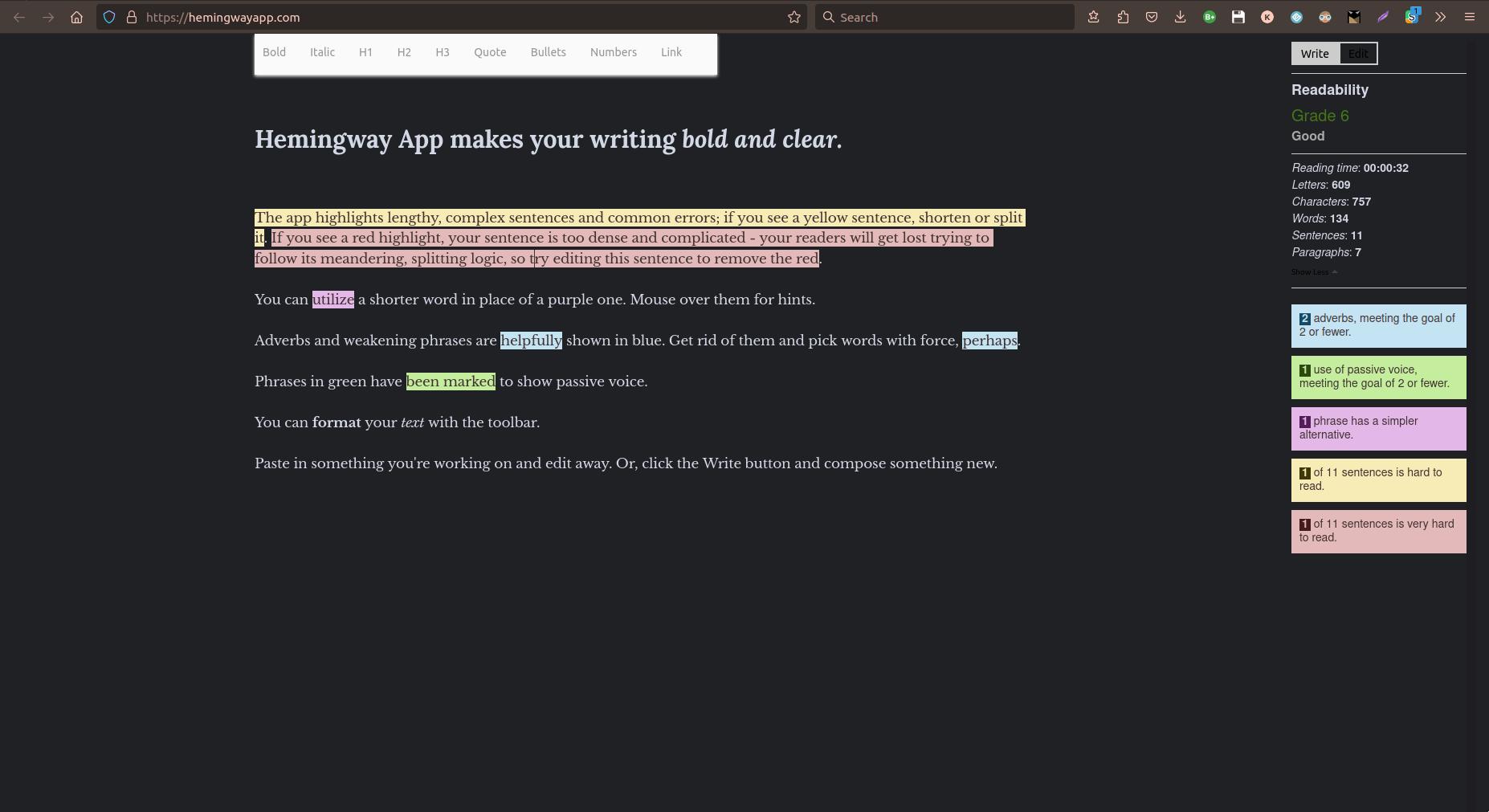Viewport: 1489px width, 812px height.
Task: Click the green B+ extension icon
Action: click(x=1210, y=17)
